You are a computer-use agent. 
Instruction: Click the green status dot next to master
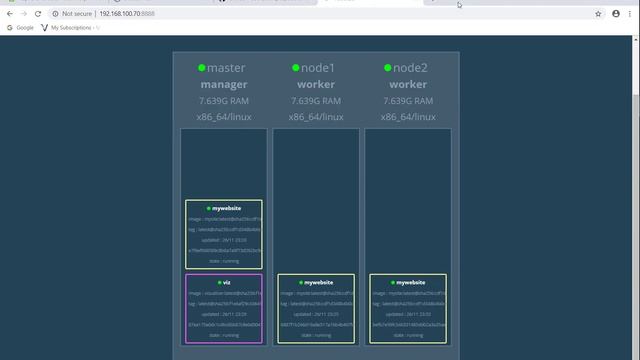(202, 68)
